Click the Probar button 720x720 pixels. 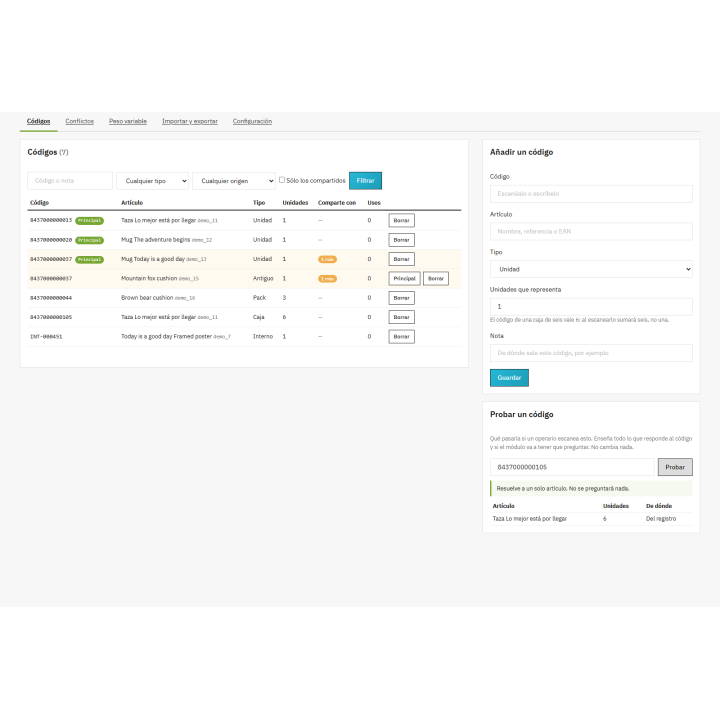[x=675, y=467]
